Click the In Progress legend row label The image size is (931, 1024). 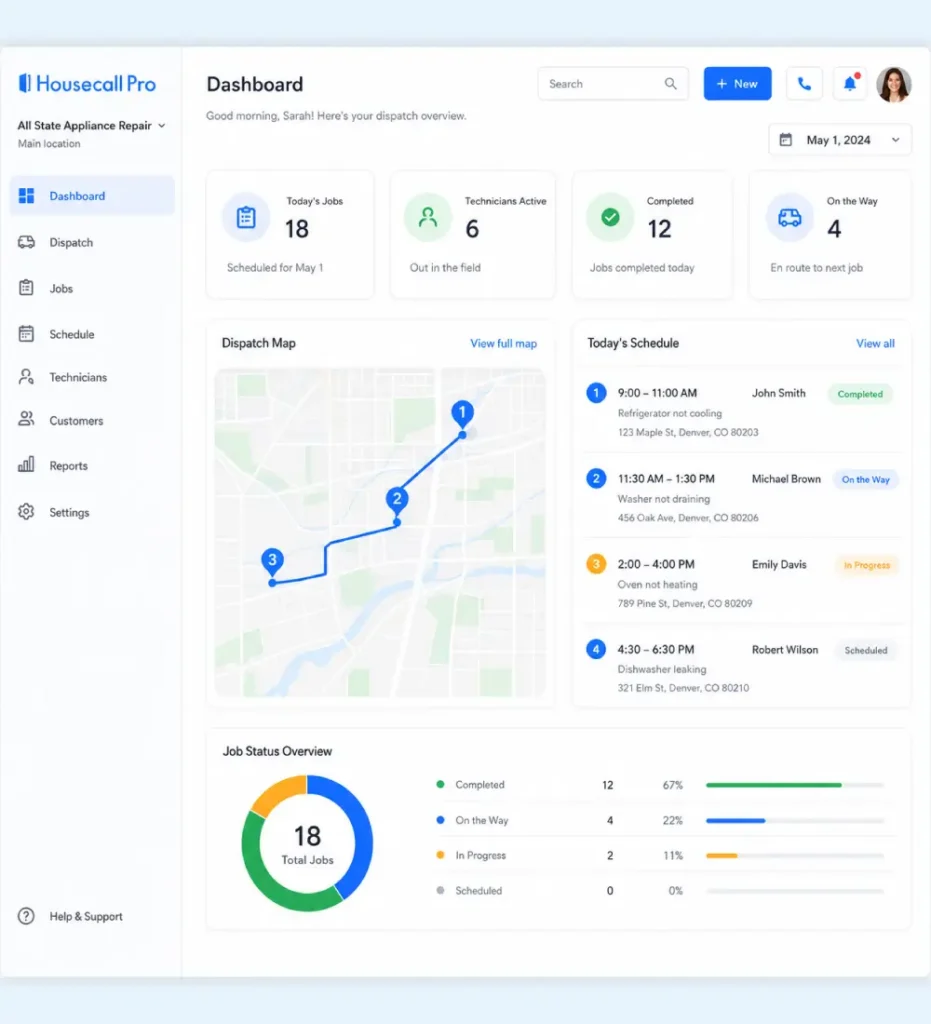click(x=481, y=856)
